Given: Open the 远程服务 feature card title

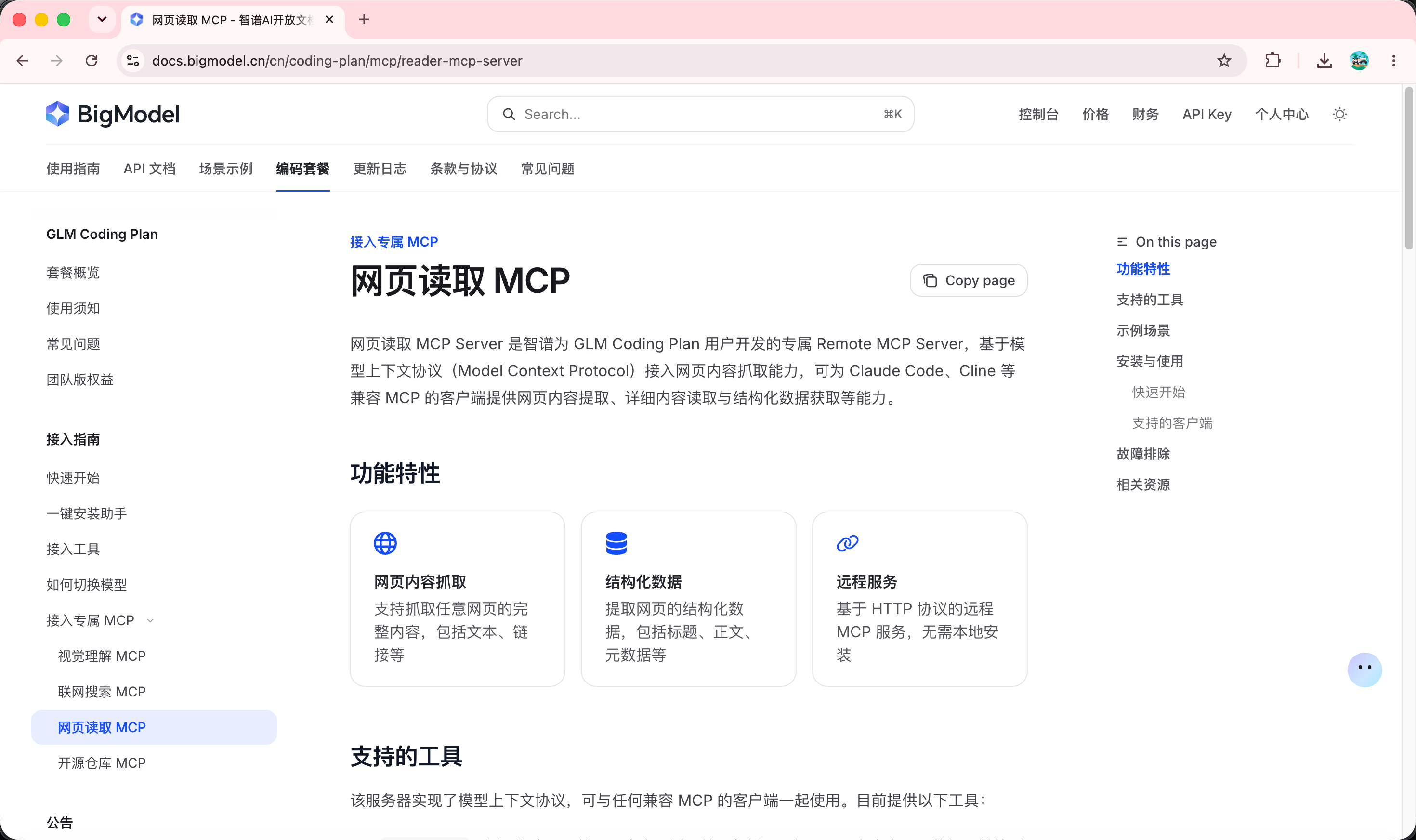Looking at the screenshot, I should (867, 581).
